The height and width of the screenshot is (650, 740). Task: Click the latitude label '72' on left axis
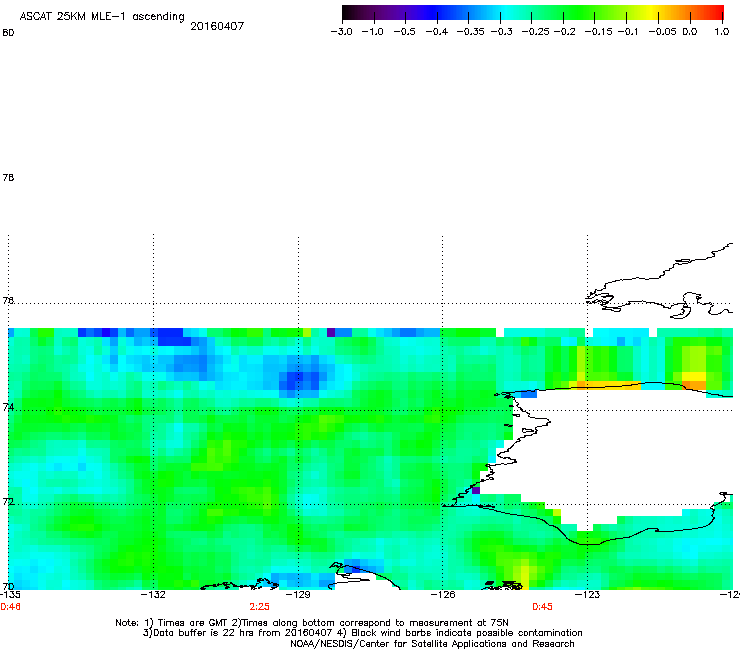click(x=8, y=501)
